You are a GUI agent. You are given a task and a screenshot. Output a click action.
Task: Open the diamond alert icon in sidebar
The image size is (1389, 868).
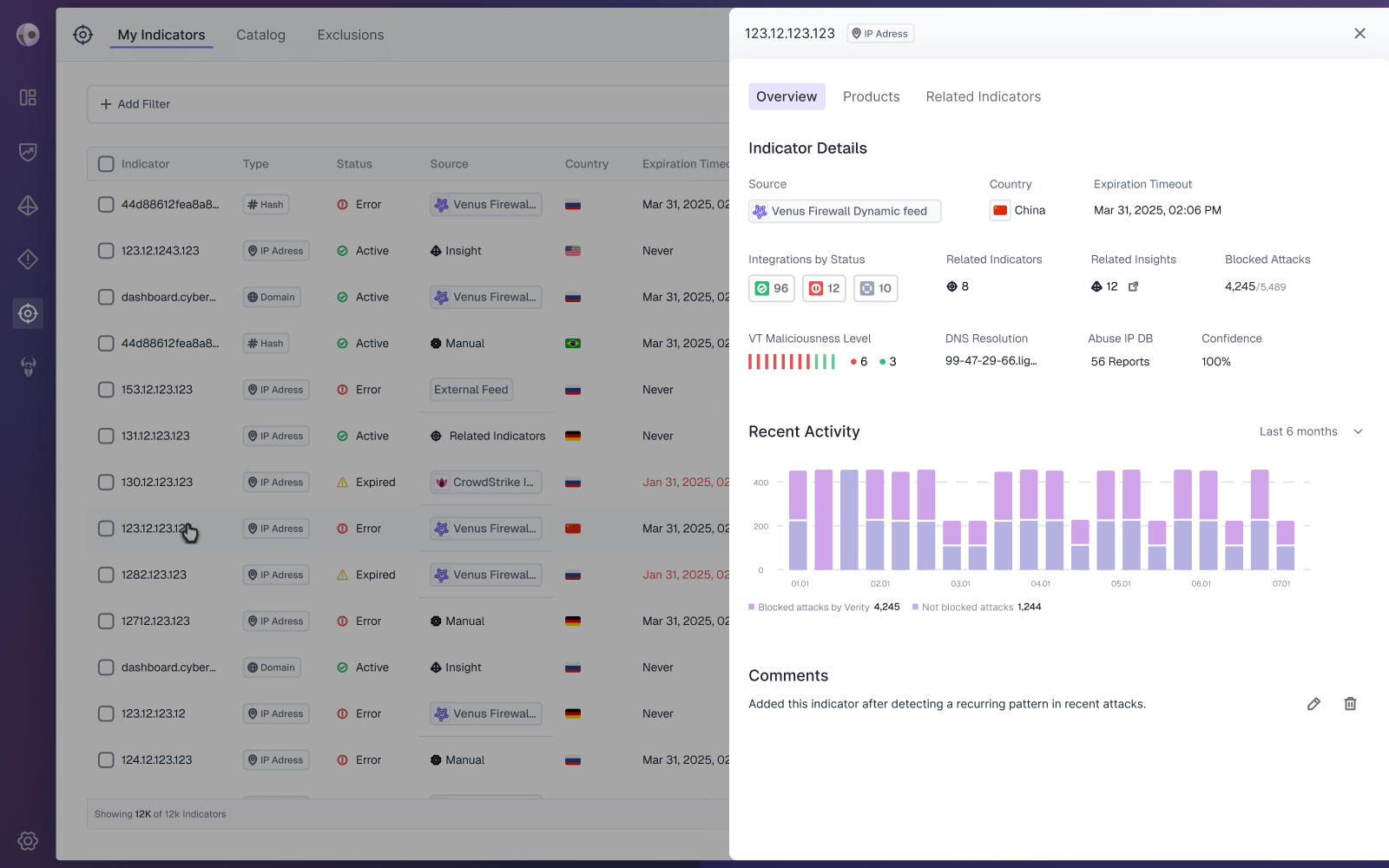click(x=28, y=260)
